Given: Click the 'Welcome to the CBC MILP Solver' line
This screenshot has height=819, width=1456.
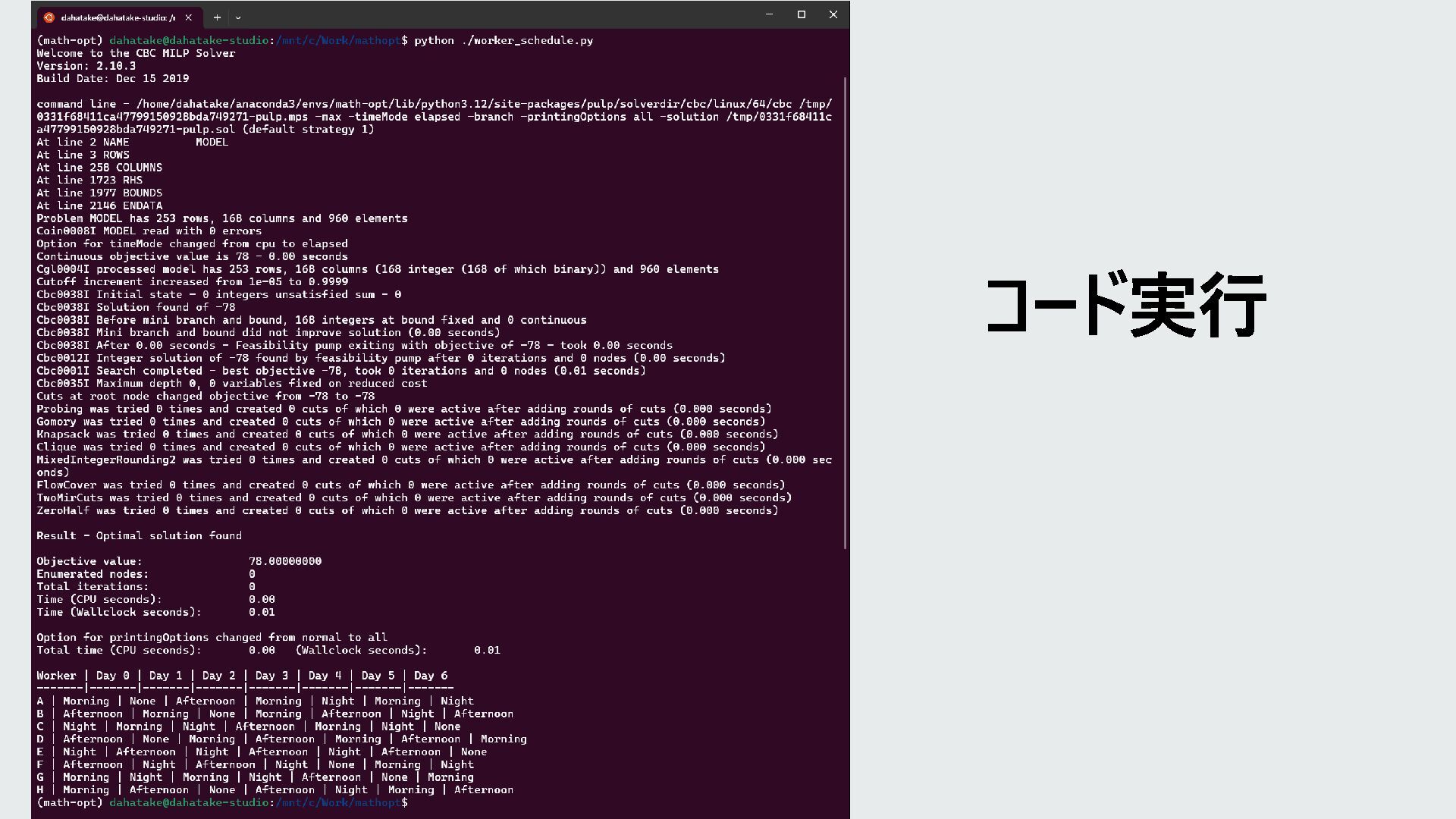Looking at the screenshot, I should point(136,53).
